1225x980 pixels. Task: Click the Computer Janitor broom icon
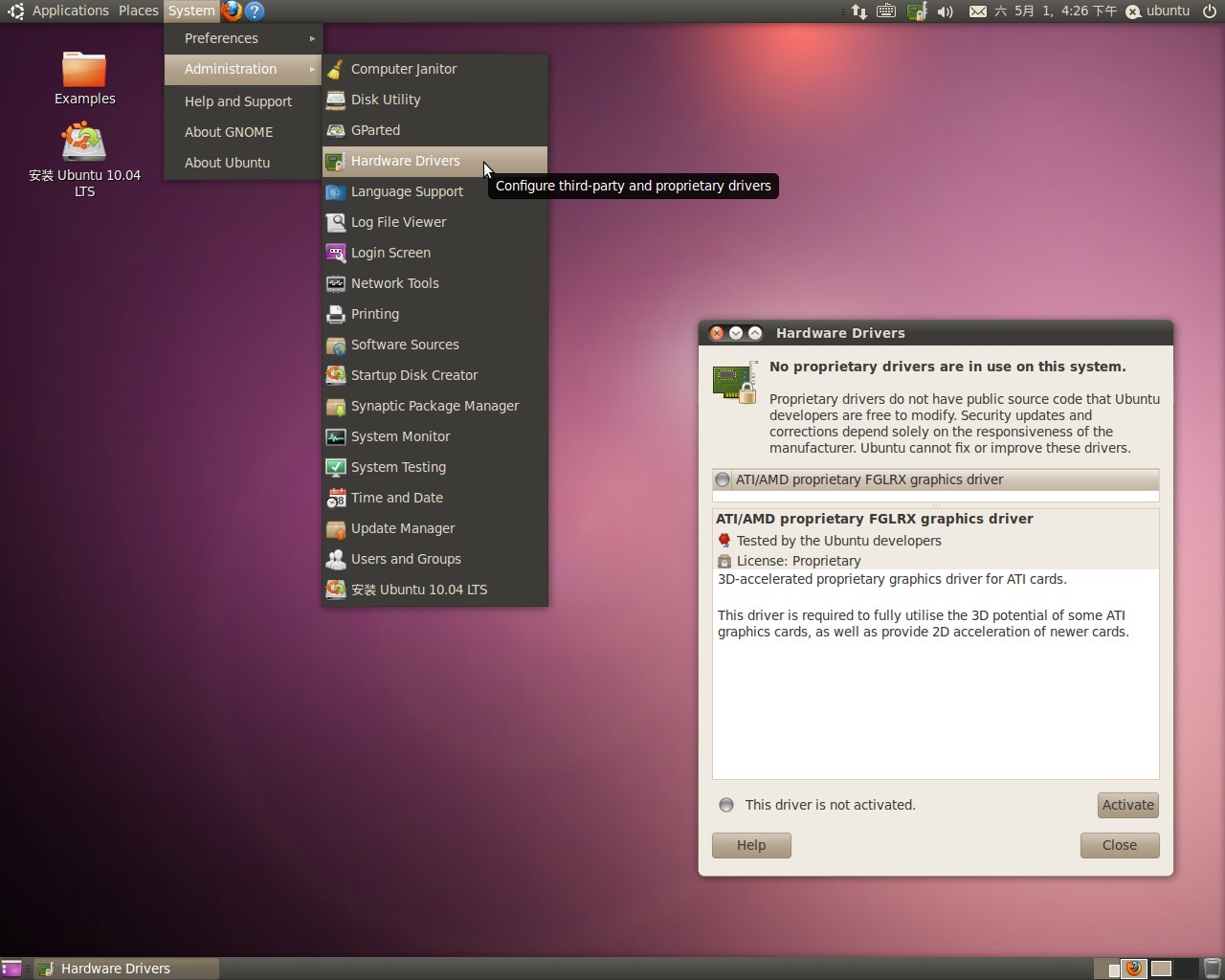(335, 69)
